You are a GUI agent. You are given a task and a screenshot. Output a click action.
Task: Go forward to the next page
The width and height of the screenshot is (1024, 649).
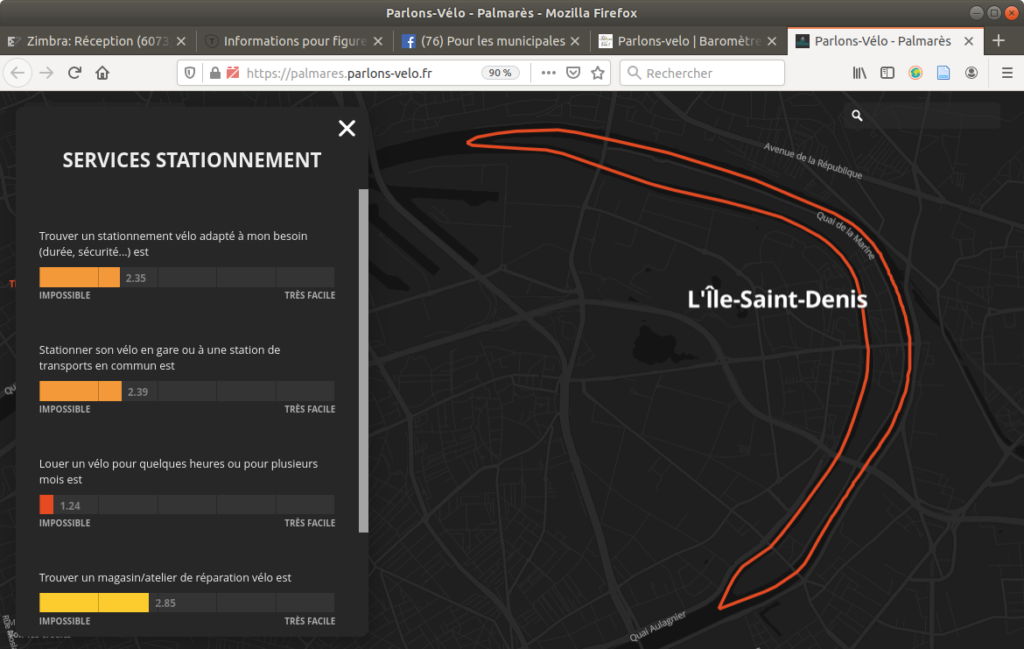click(x=46, y=72)
